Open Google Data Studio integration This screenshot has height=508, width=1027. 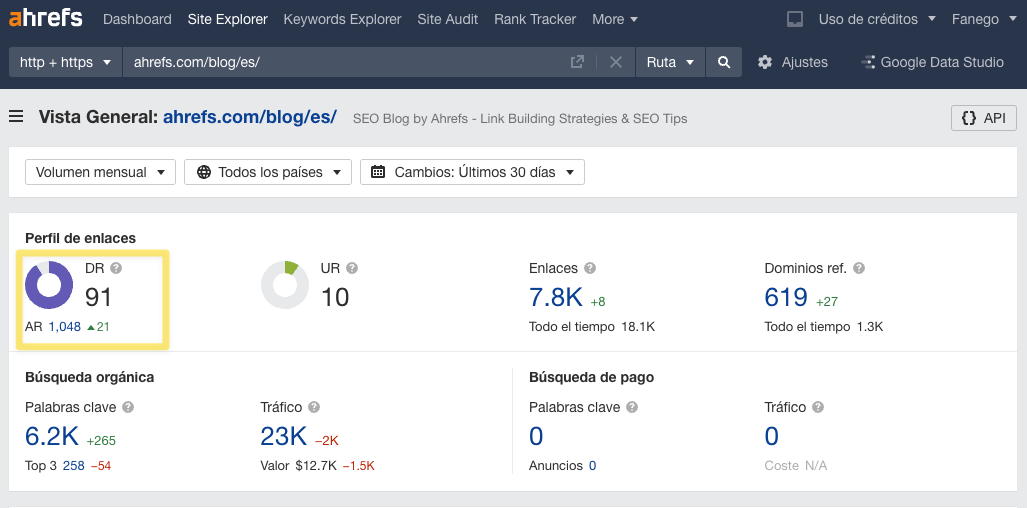point(931,62)
